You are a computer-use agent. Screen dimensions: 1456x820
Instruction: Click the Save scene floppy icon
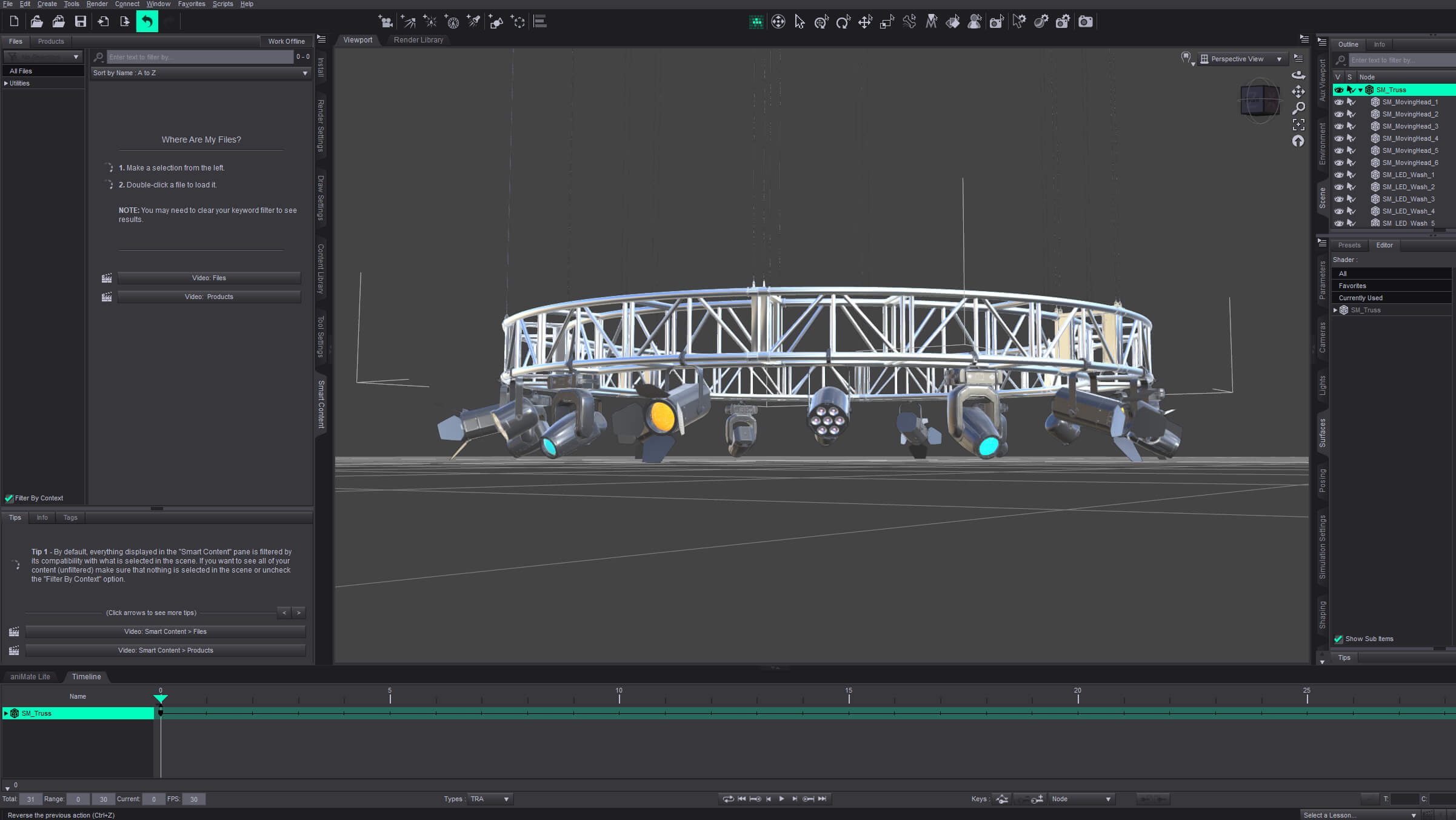click(80, 22)
